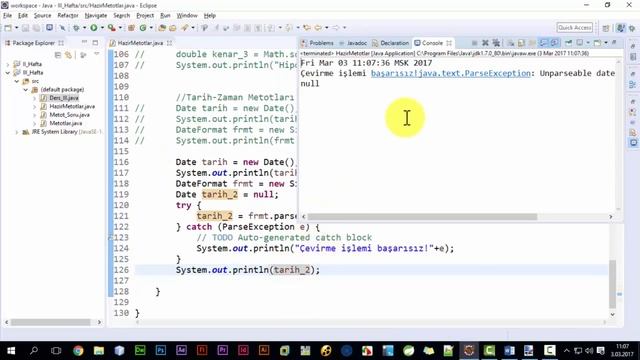Click the Back navigation arrow icon
640x360 pixels.
(318, 28)
